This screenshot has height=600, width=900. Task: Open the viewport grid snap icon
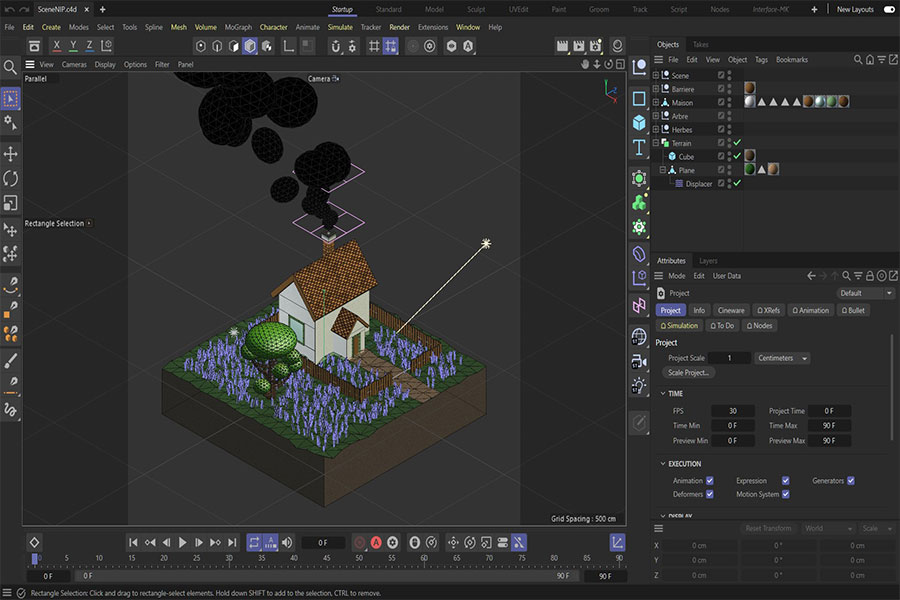(x=374, y=46)
